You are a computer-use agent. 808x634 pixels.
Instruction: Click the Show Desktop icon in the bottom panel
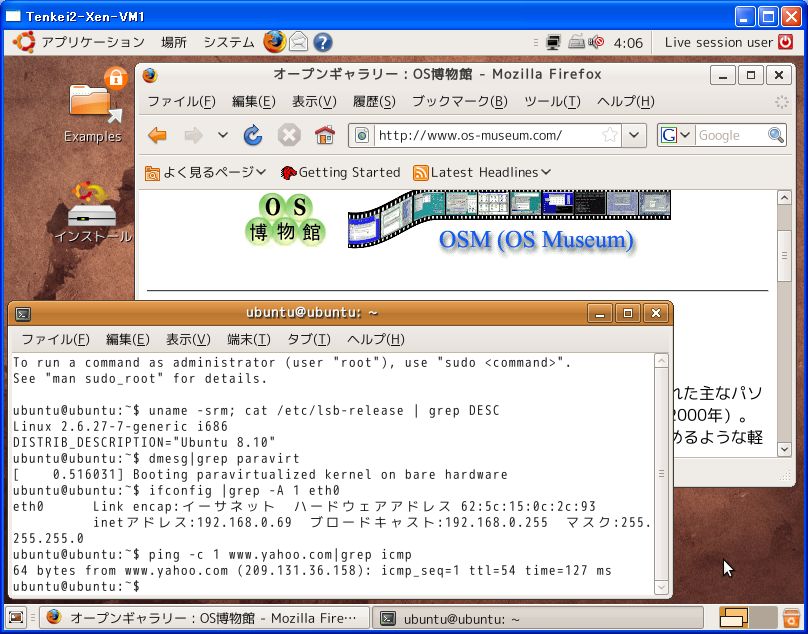coord(15,617)
